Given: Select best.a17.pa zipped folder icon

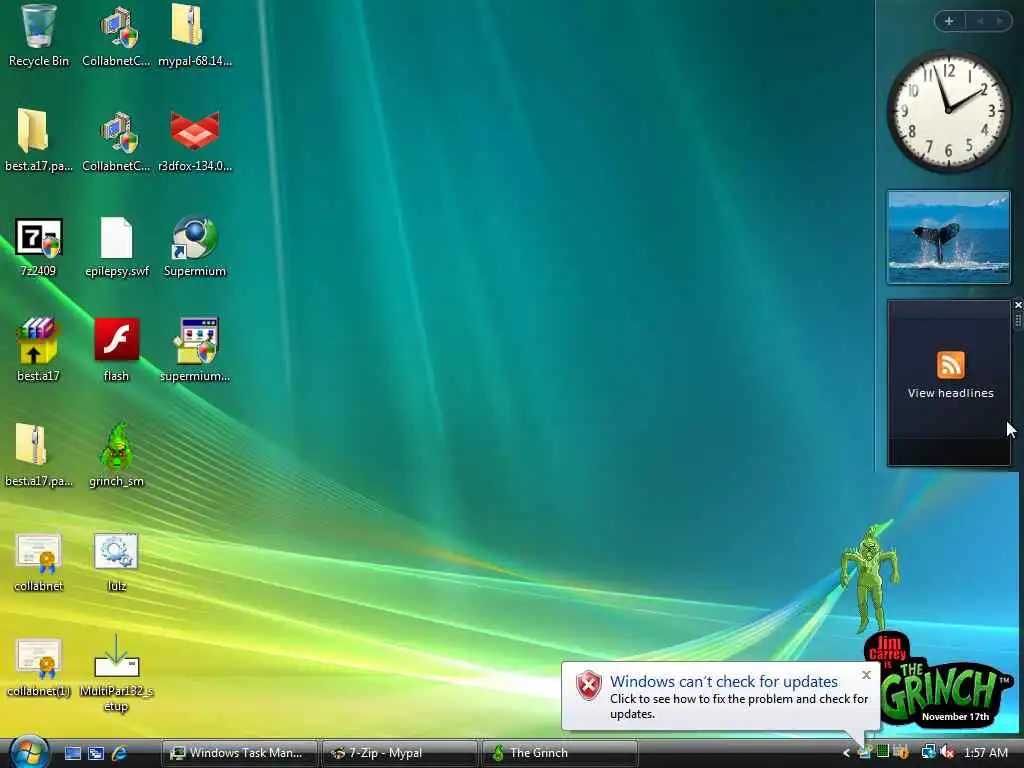Looking at the screenshot, I should 38,455.
